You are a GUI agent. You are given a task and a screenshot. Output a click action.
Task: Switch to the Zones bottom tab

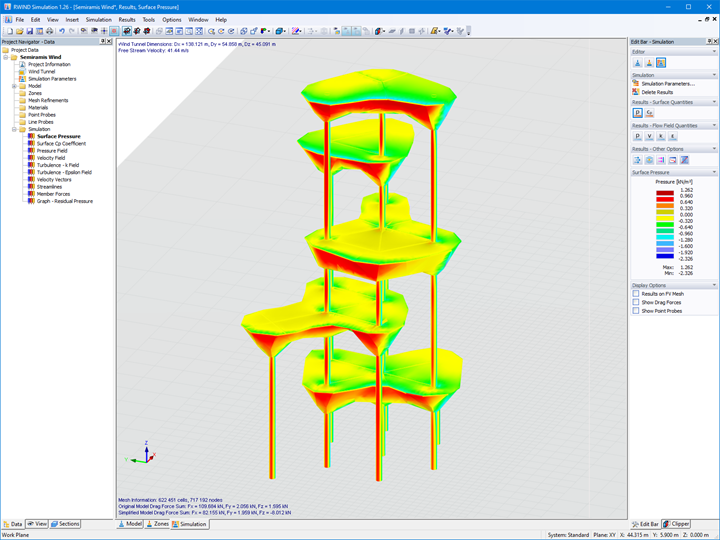[x=157, y=524]
